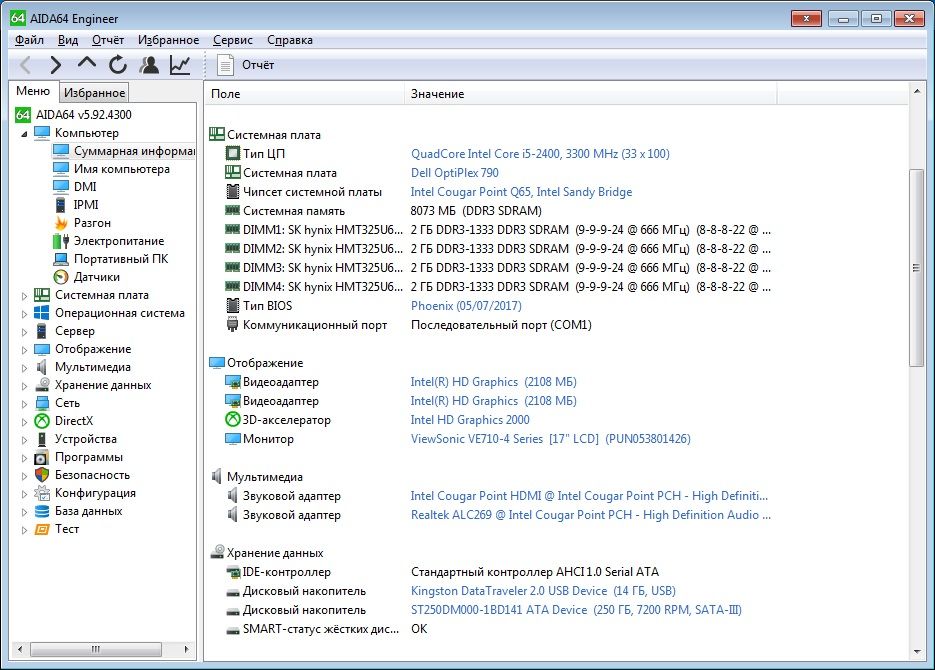This screenshot has width=935, height=670.
Task: Click the Значение column header
Action: pyautogui.click(x=591, y=94)
